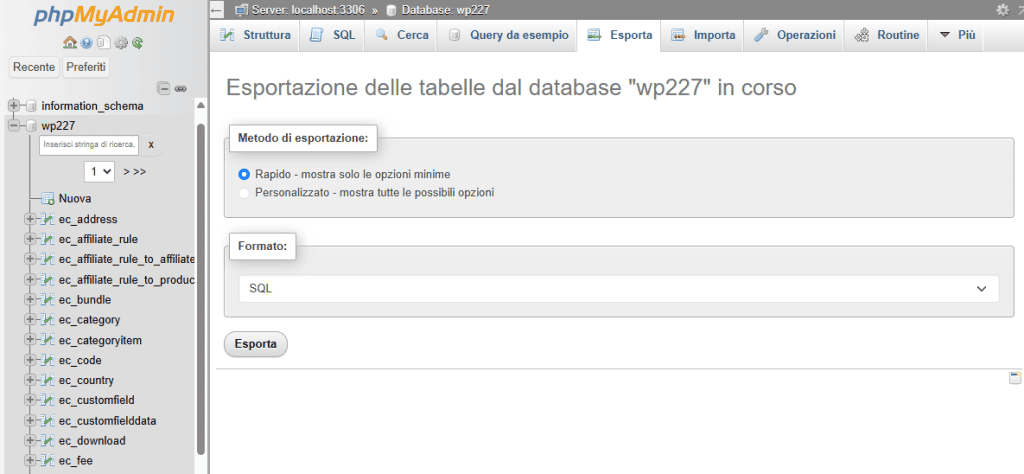Collapse all tree nodes minus icon
The height and width of the screenshot is (474, 1024).
(165, 88)
